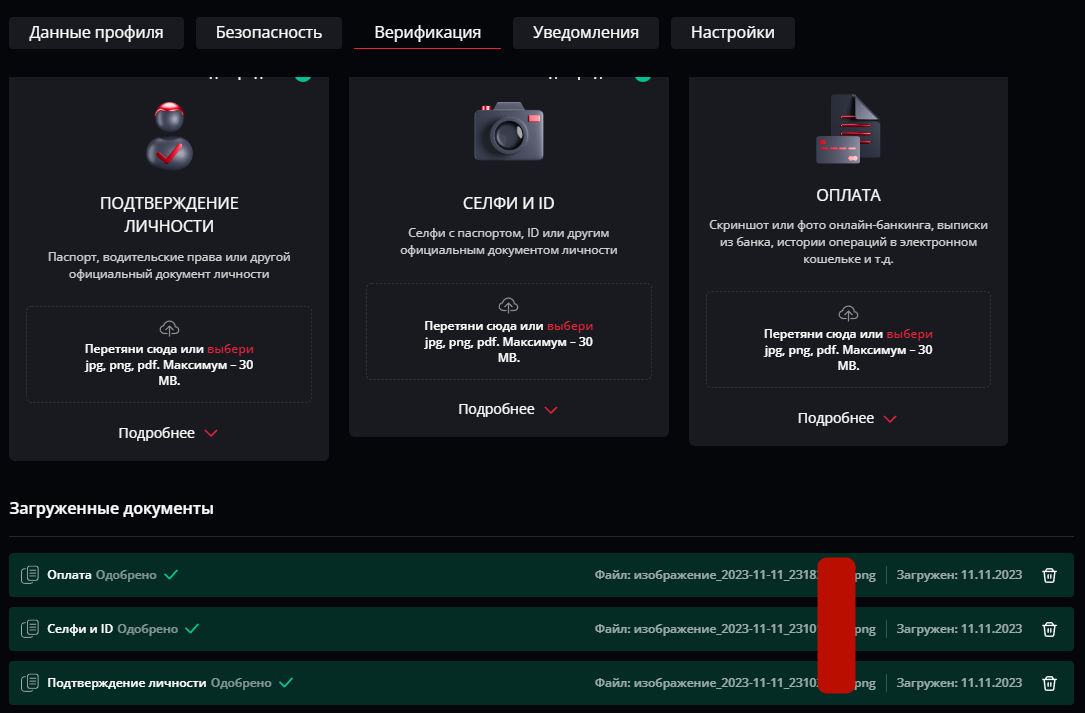The height and width of the screenshot is (713, 1085).
Task: Switch to the Безопасность tab
Action: coord(268,33)
